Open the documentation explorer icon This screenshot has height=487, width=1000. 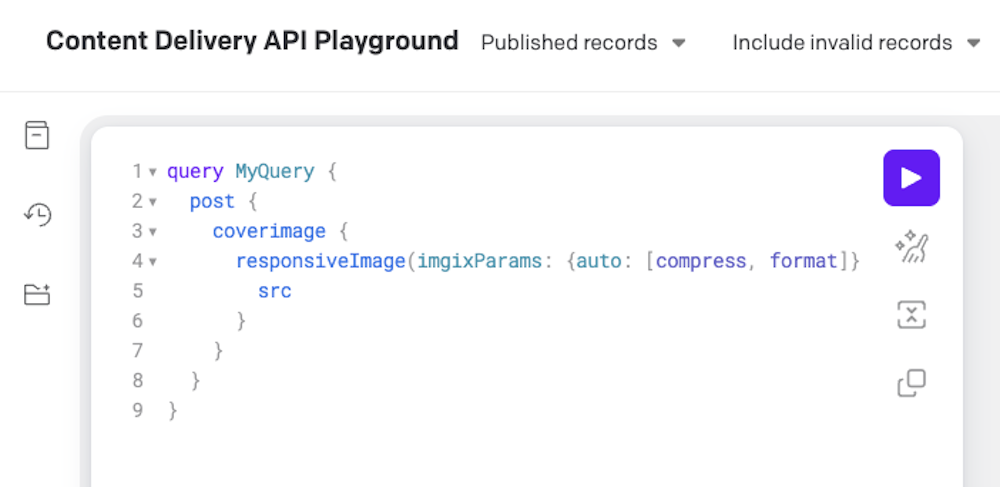(37, 135)
